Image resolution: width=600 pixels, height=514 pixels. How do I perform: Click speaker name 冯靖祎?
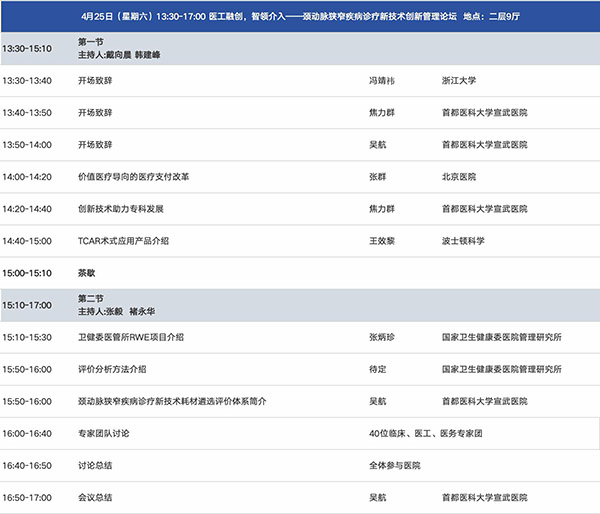pos(385,81)
